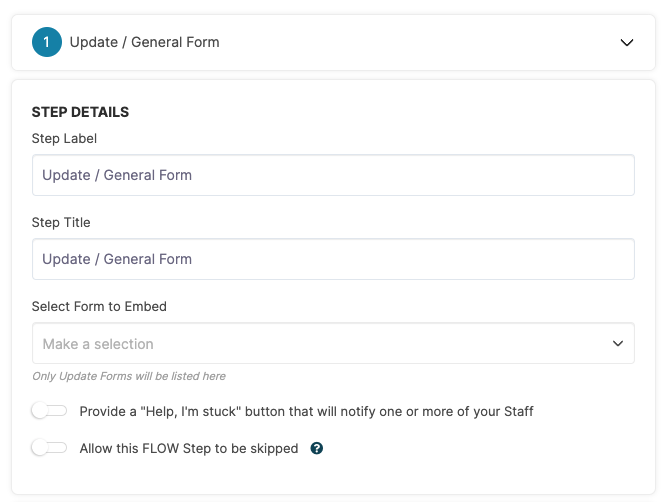Click the empty area of the step header bar
The height and width of the screenshot is (502, 668).
coord(418,43)
